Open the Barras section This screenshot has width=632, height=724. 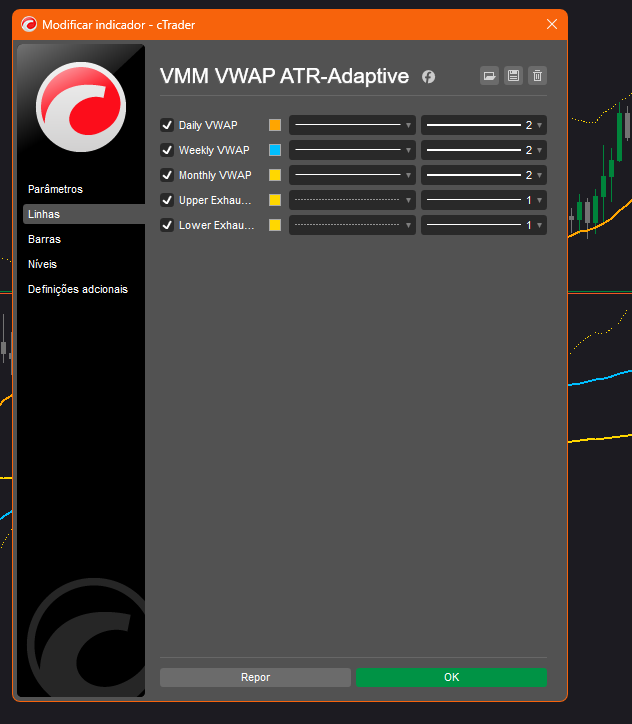point(44,239)
